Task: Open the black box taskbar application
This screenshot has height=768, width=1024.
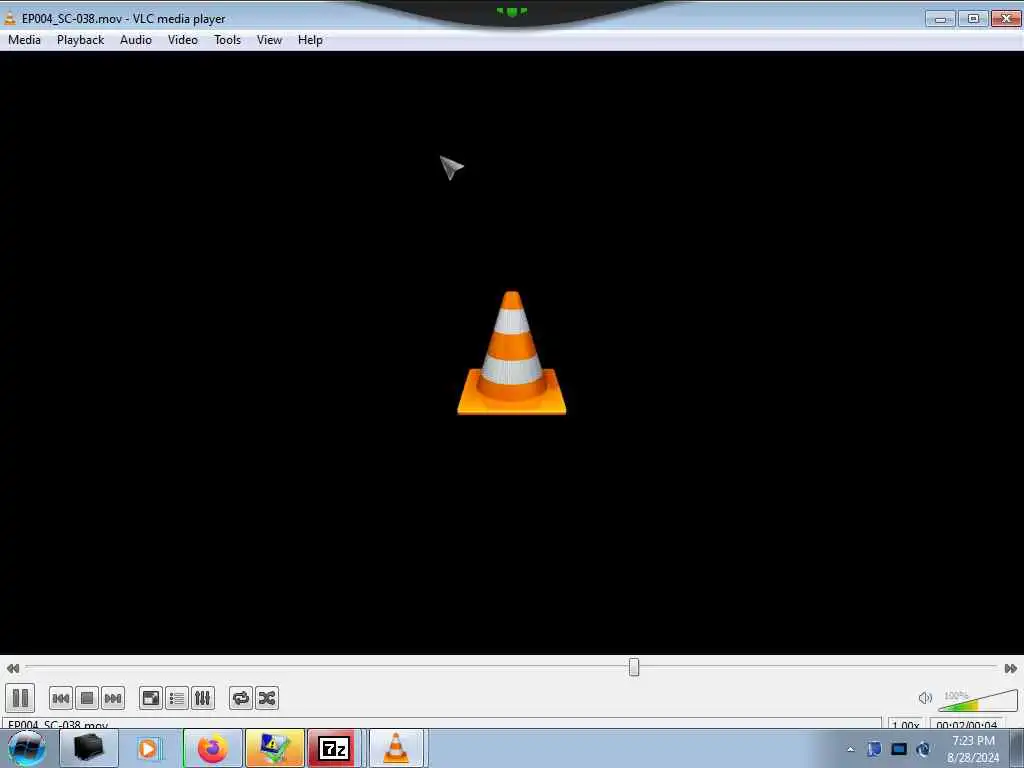Action: [x=89, y=748]
